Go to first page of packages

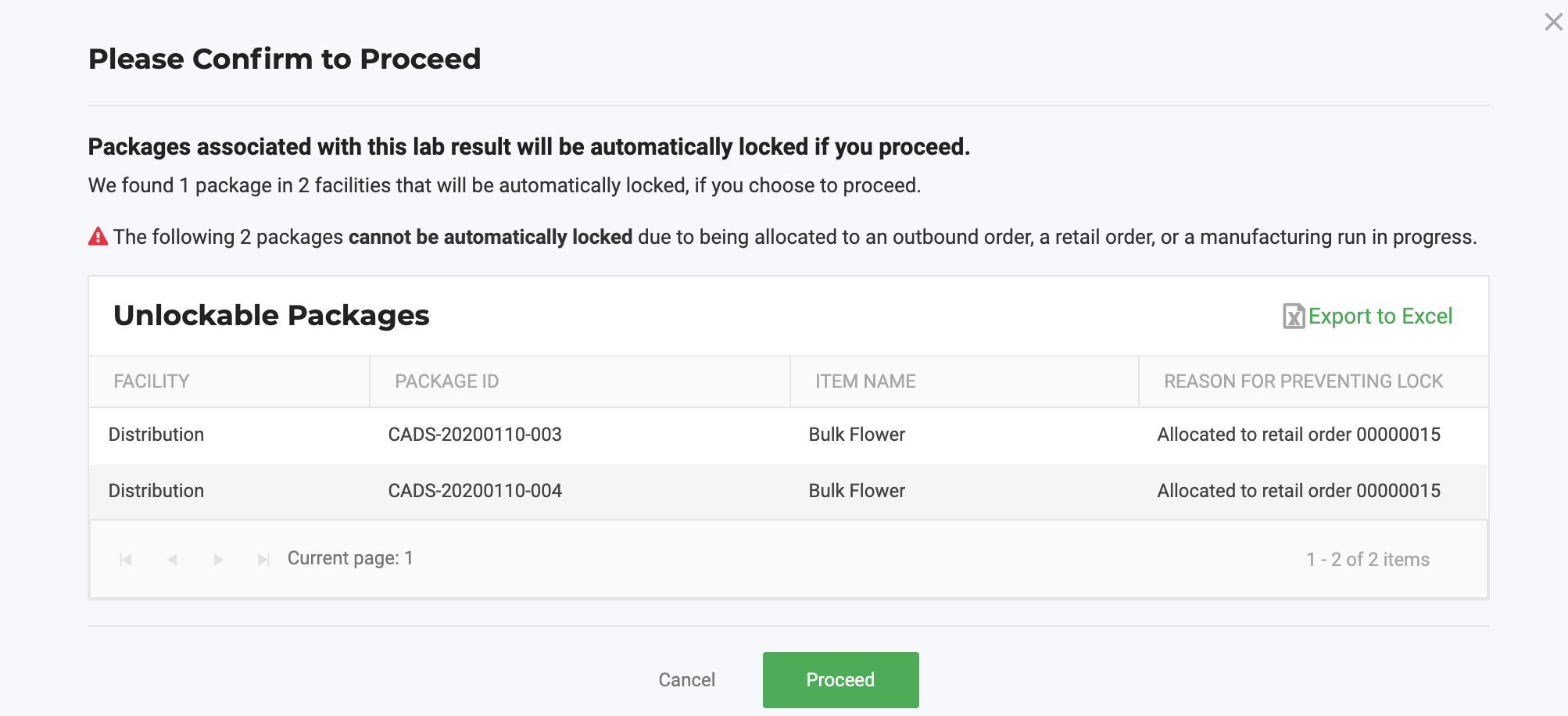125,560
